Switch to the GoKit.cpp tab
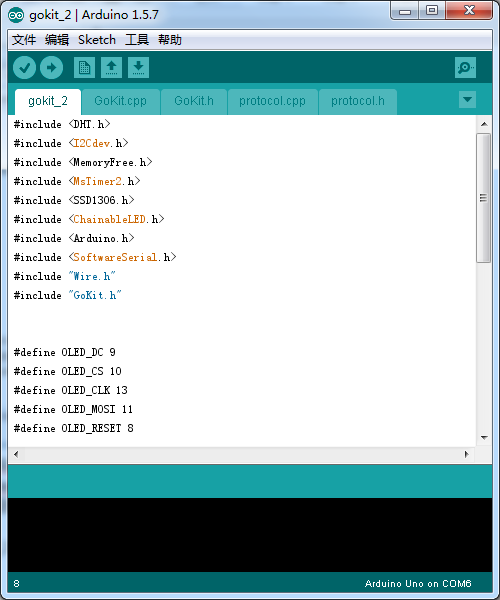The image size is (500, 600). point(121,101)
